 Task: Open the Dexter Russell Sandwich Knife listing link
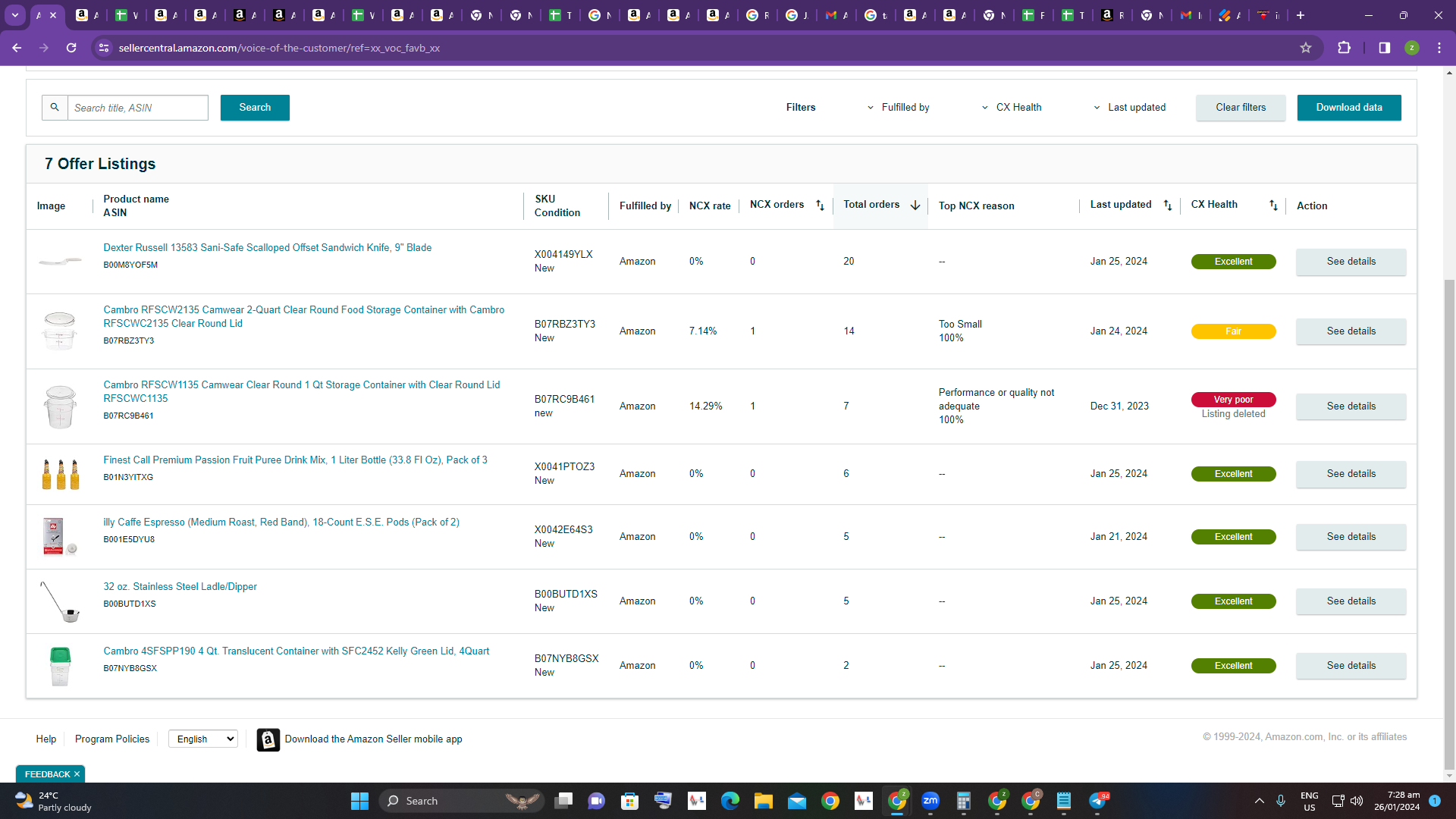tap(268, 248)
